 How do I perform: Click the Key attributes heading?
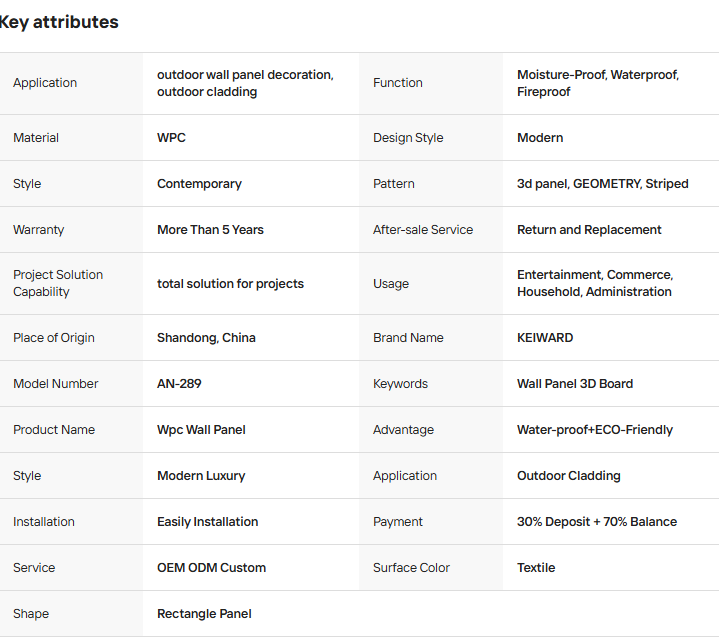[x=59, y=22]
